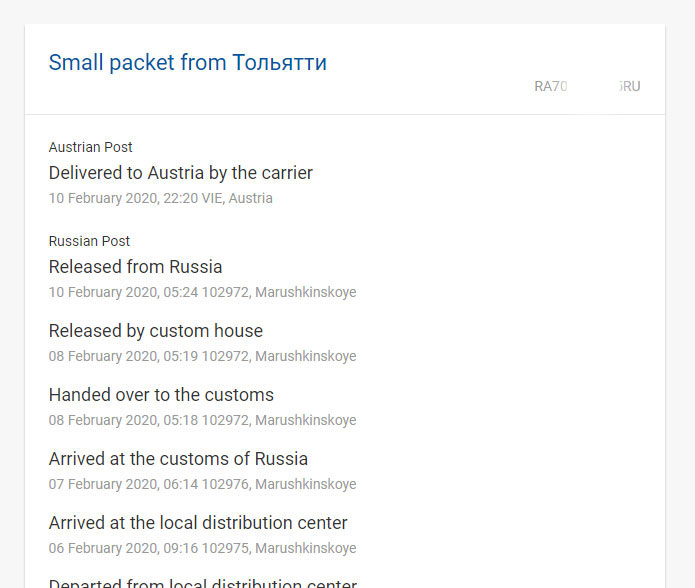Viewport: 695px width, 588px height.
Task: Click the word 'Тольятти' in the heading
Action: (279, 62)
